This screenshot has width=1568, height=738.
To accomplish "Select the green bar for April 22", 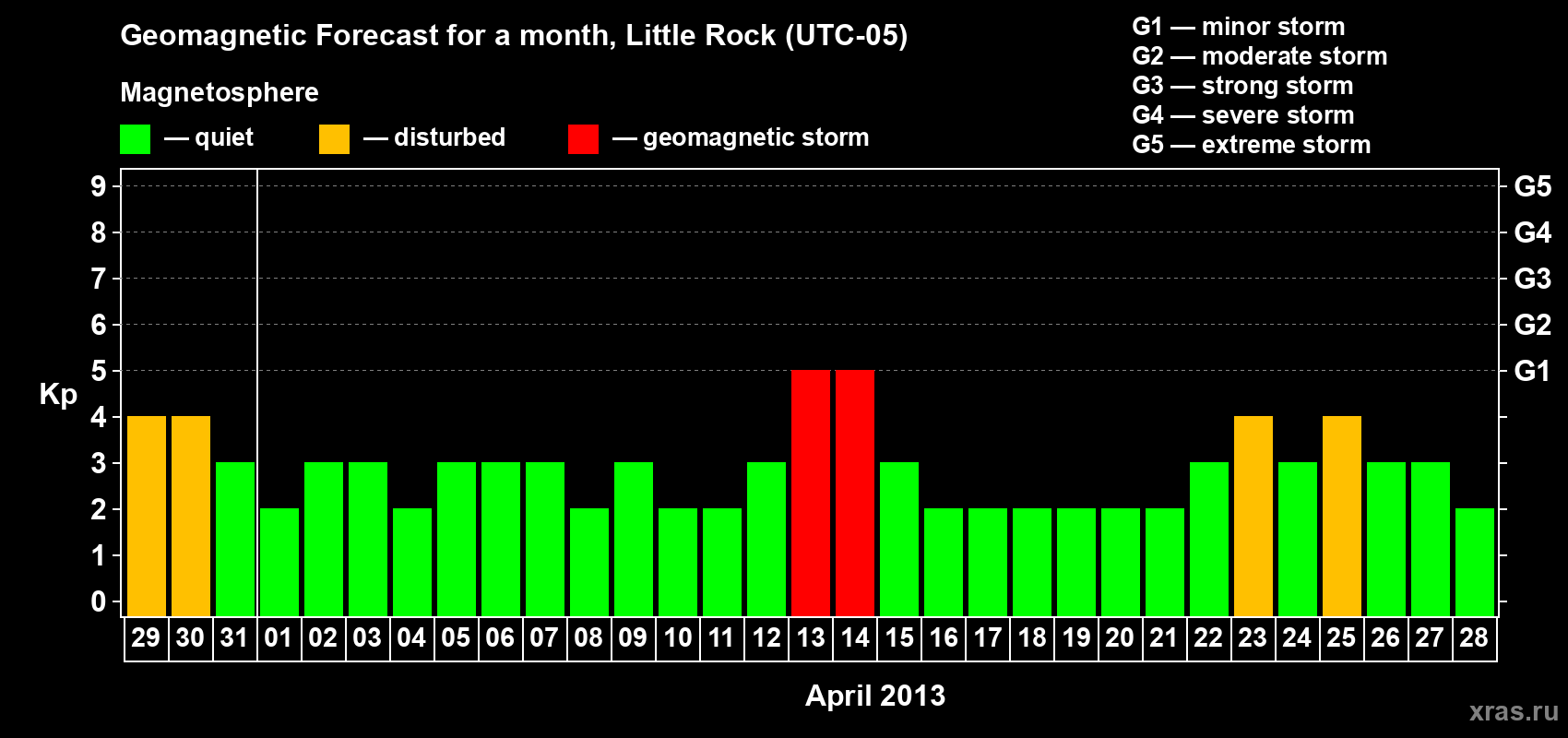I will [x=1209, y=539].
